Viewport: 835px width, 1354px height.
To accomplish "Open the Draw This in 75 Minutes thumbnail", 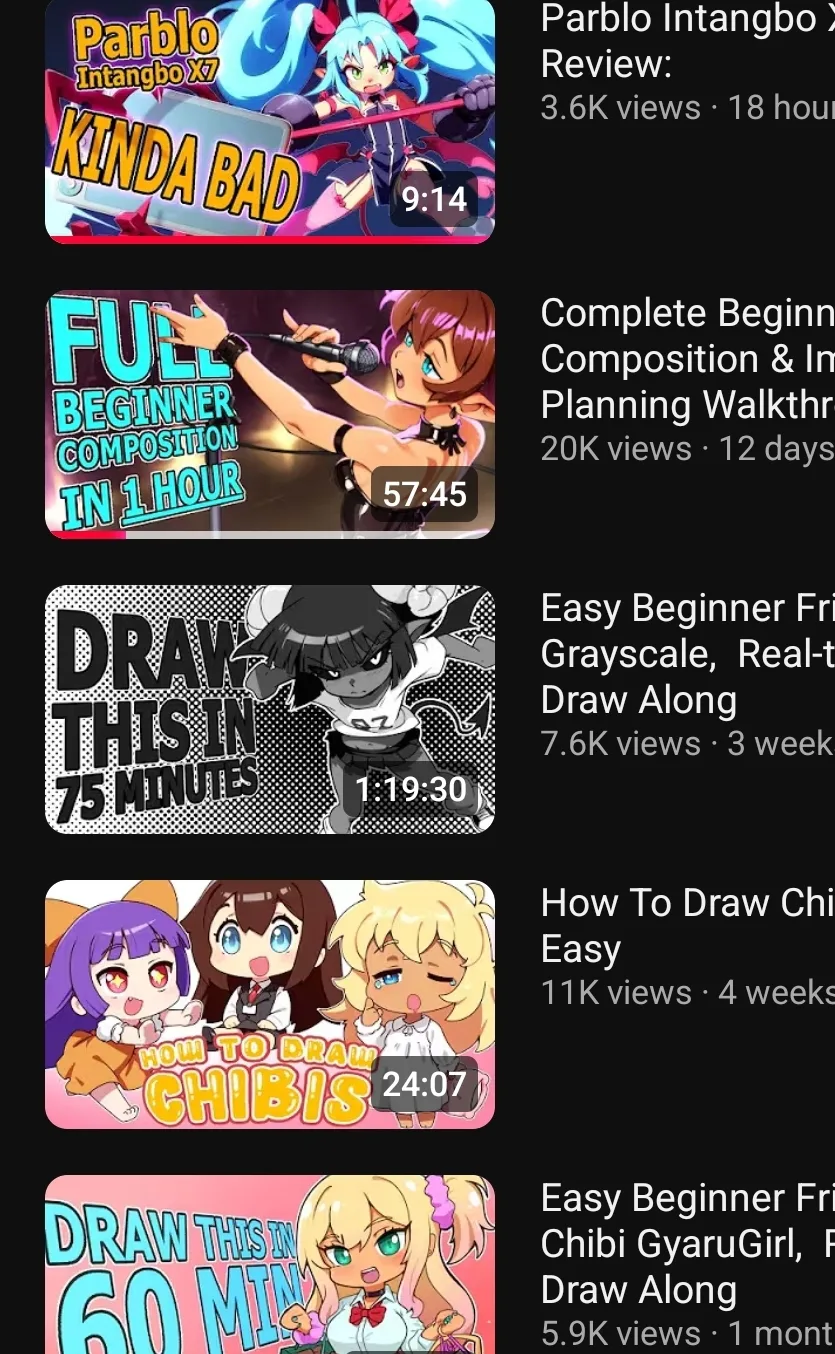I will [x=270, y=709].
